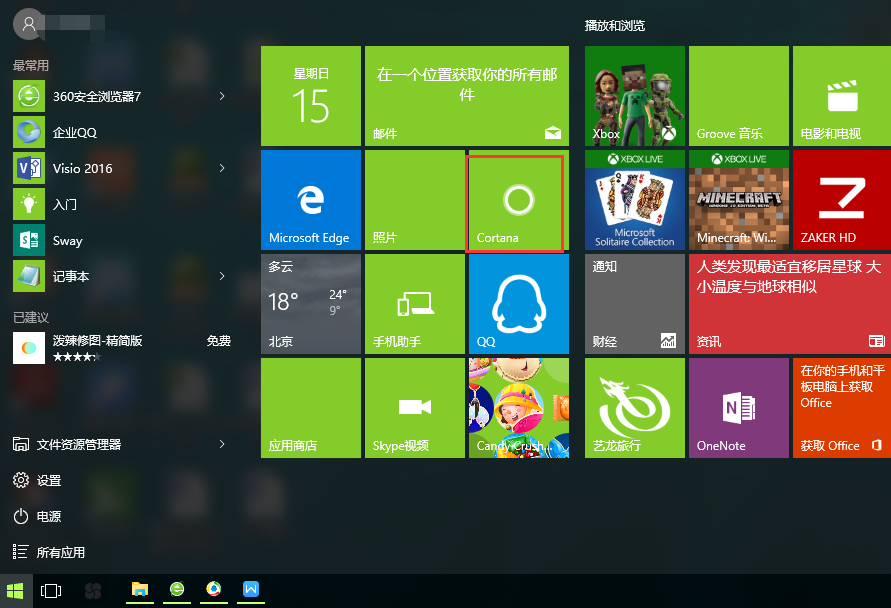Open the File Explorer folder icon in the taskbar
The image size is (891, 608).
[x=140, y=590]
